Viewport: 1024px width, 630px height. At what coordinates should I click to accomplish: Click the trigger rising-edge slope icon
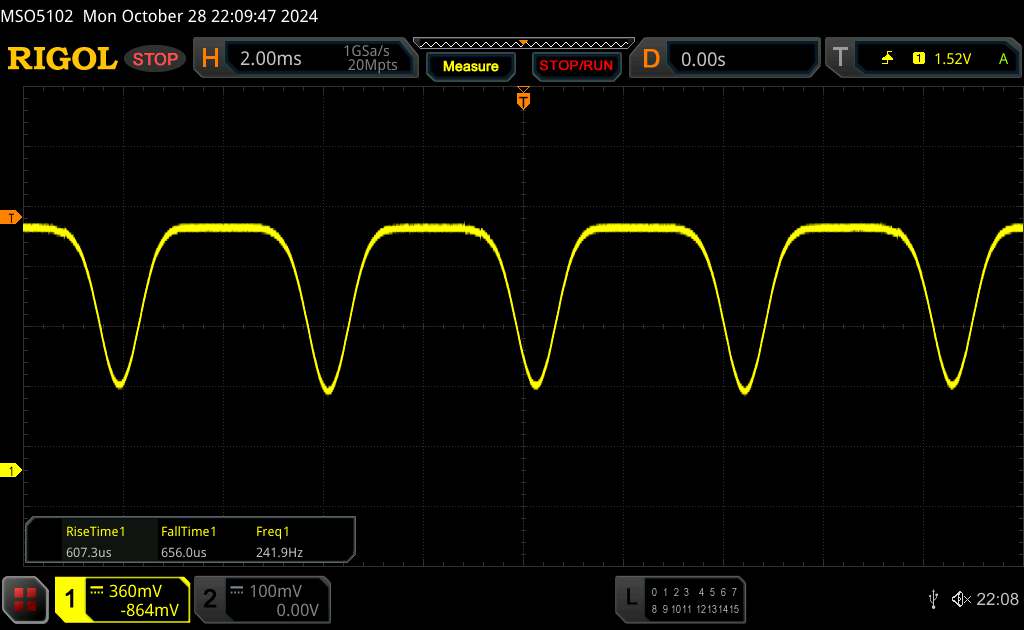click(887, 59)
